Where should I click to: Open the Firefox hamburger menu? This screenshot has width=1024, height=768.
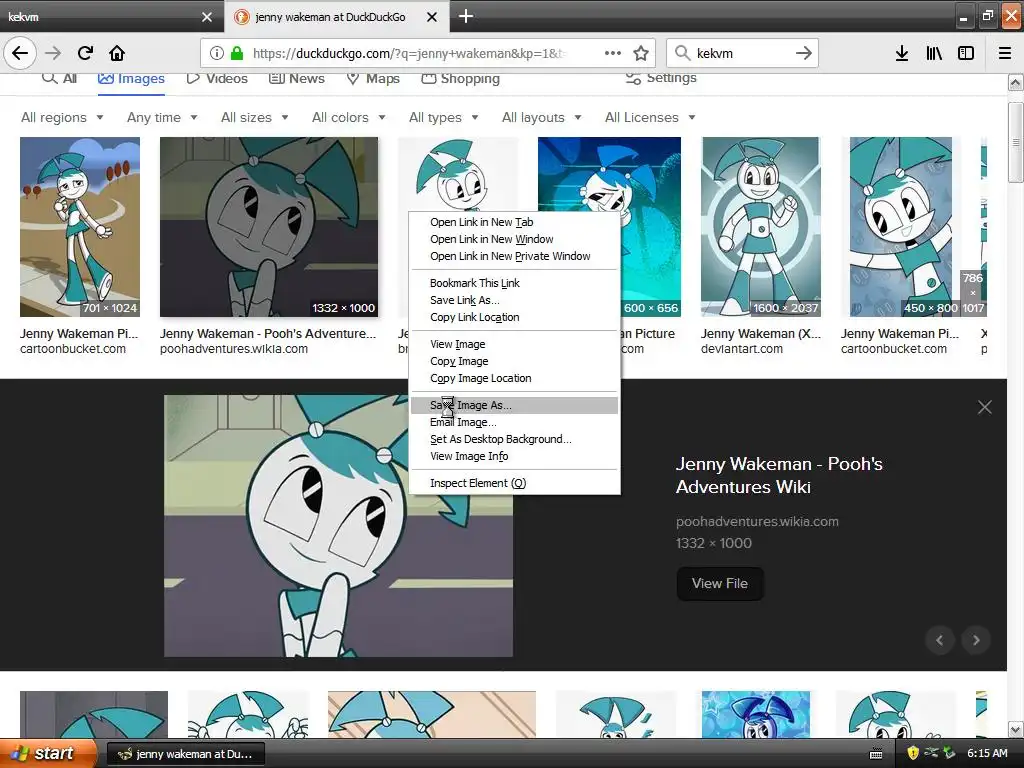point(1005,53)
